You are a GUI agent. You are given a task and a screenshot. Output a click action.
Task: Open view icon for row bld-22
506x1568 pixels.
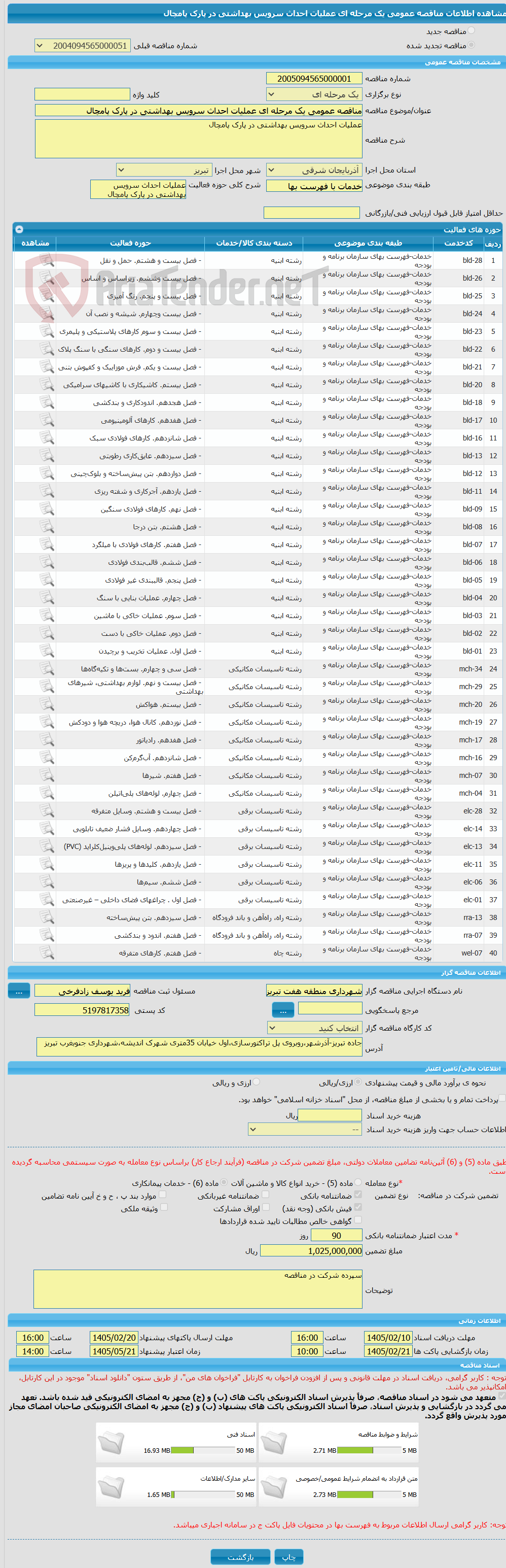[x=46, y=350]
